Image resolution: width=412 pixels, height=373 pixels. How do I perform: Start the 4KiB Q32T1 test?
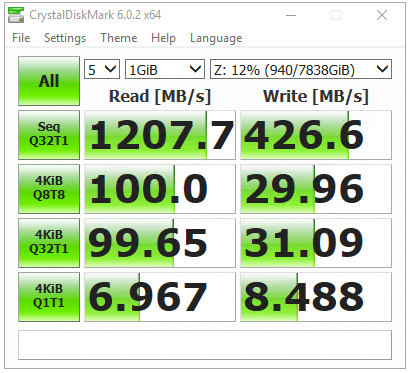click(49, 243)
